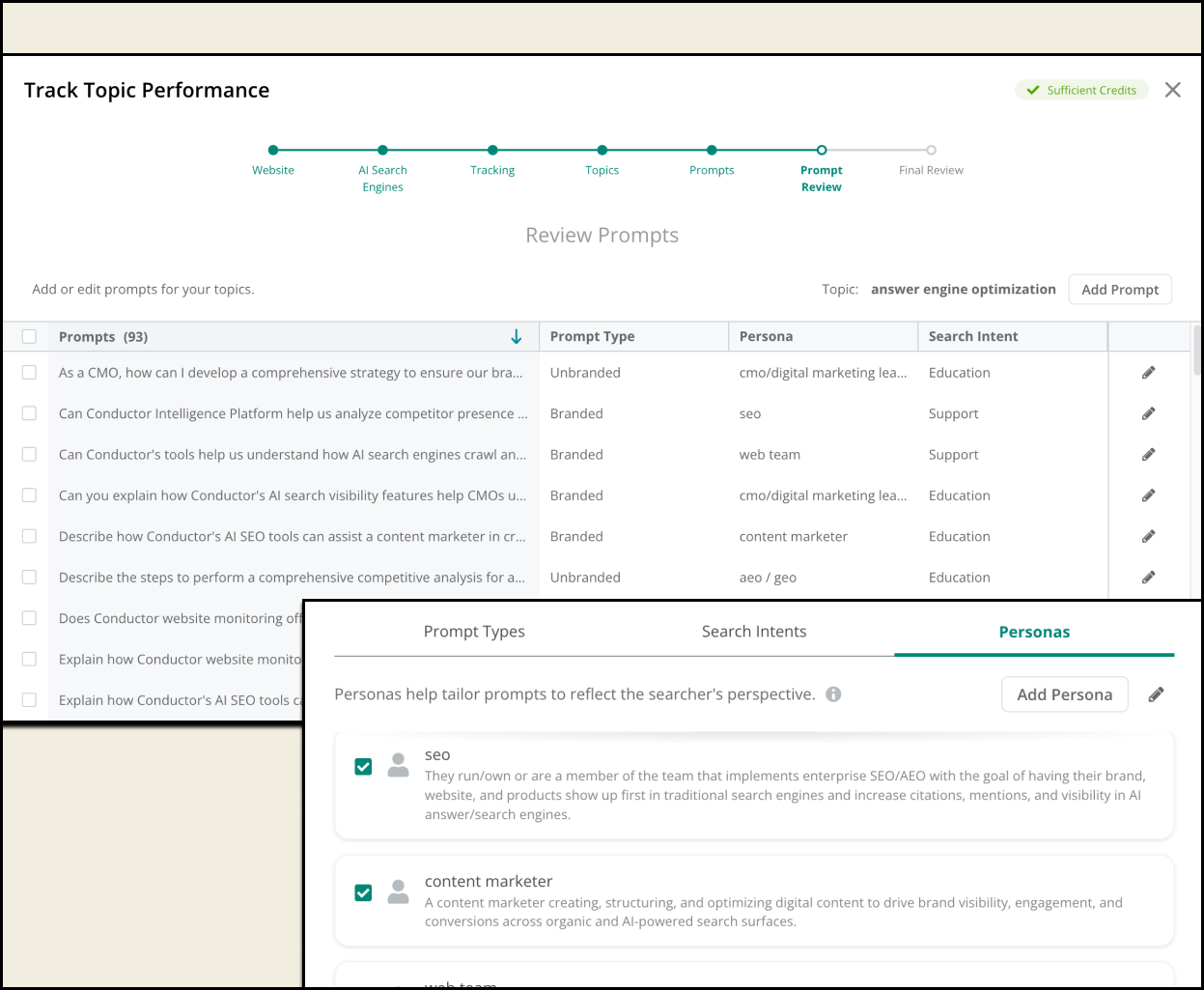Screen dimensions: 1204x990
Task: Edit the 'As a CMO' prompt row pencil
Action: point(1148,373)
